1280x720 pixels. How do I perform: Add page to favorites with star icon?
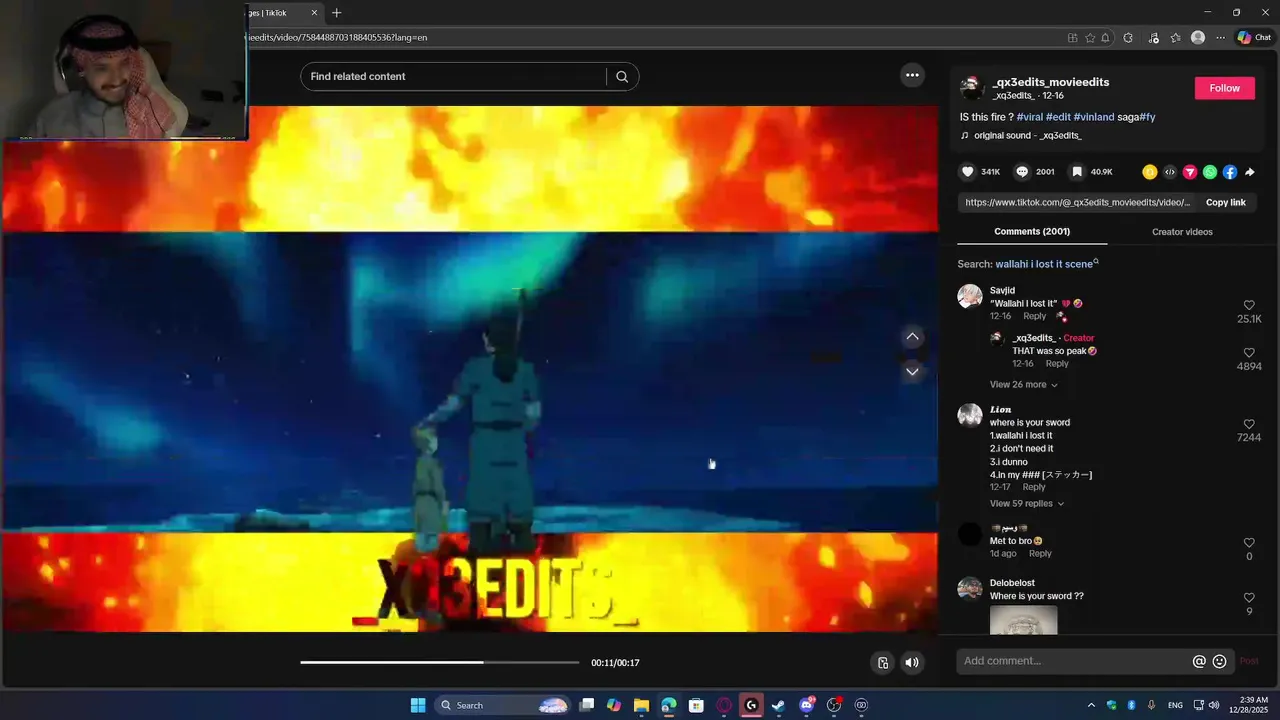pos(1090,38)
